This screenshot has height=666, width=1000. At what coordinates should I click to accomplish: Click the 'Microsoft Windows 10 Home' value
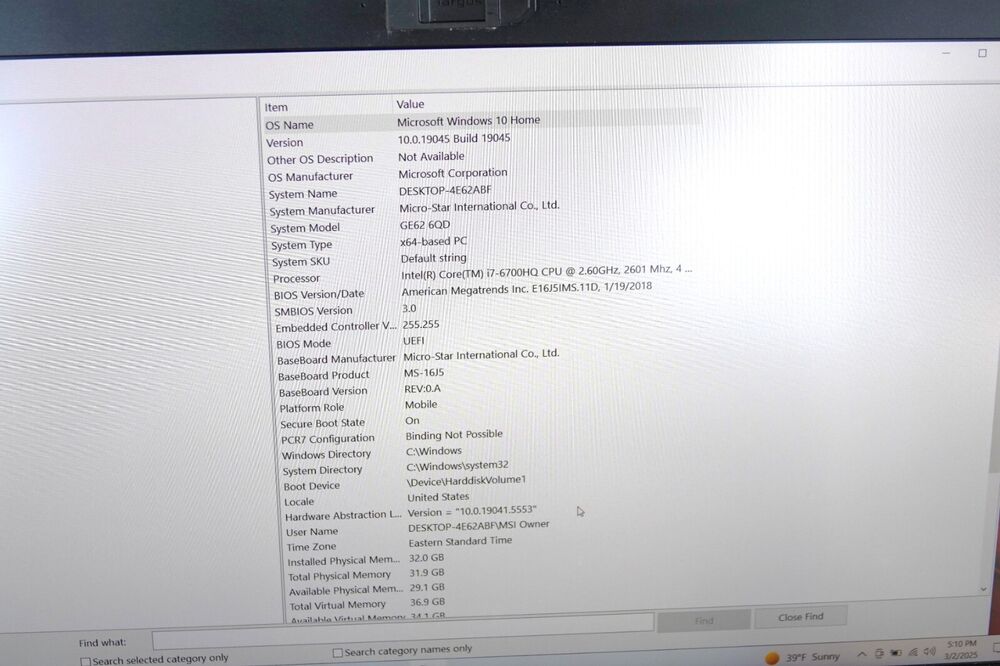click(469, 121)
